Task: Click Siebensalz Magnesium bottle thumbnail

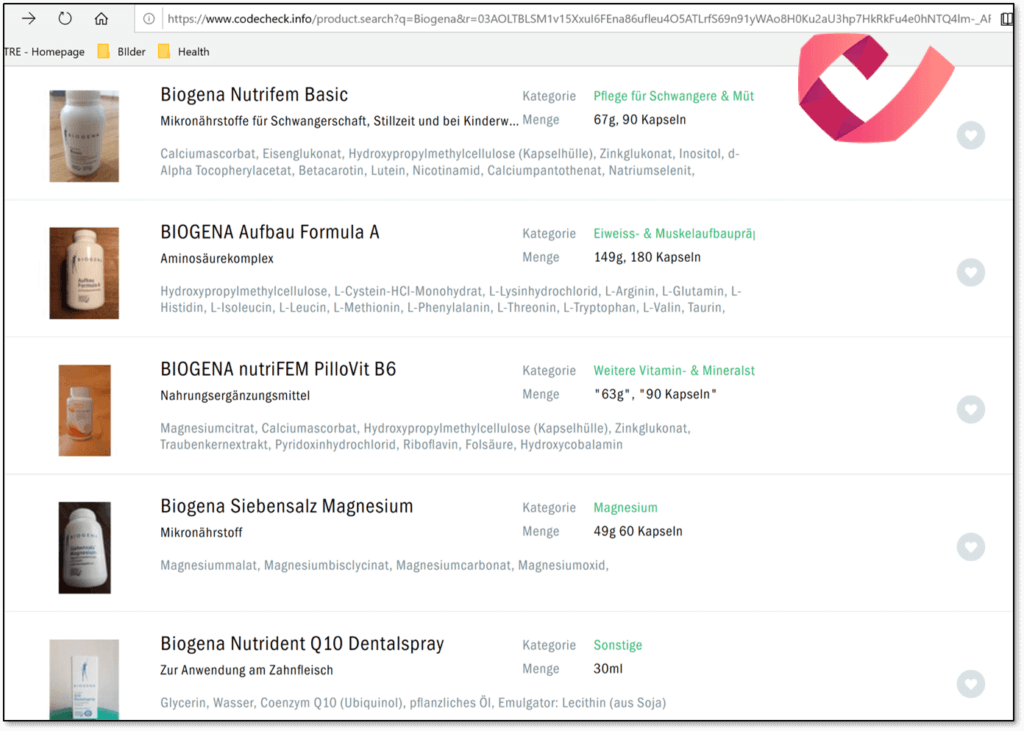Action: point(84,547)
